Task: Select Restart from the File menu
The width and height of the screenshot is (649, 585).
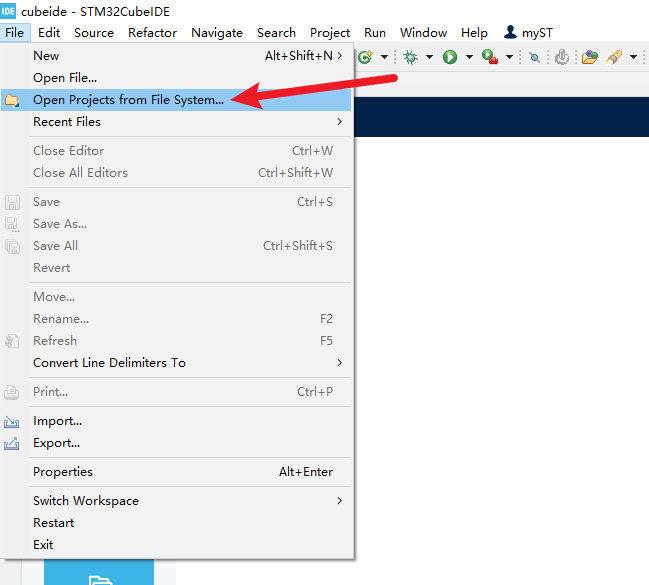Action: tap(54, 523)
